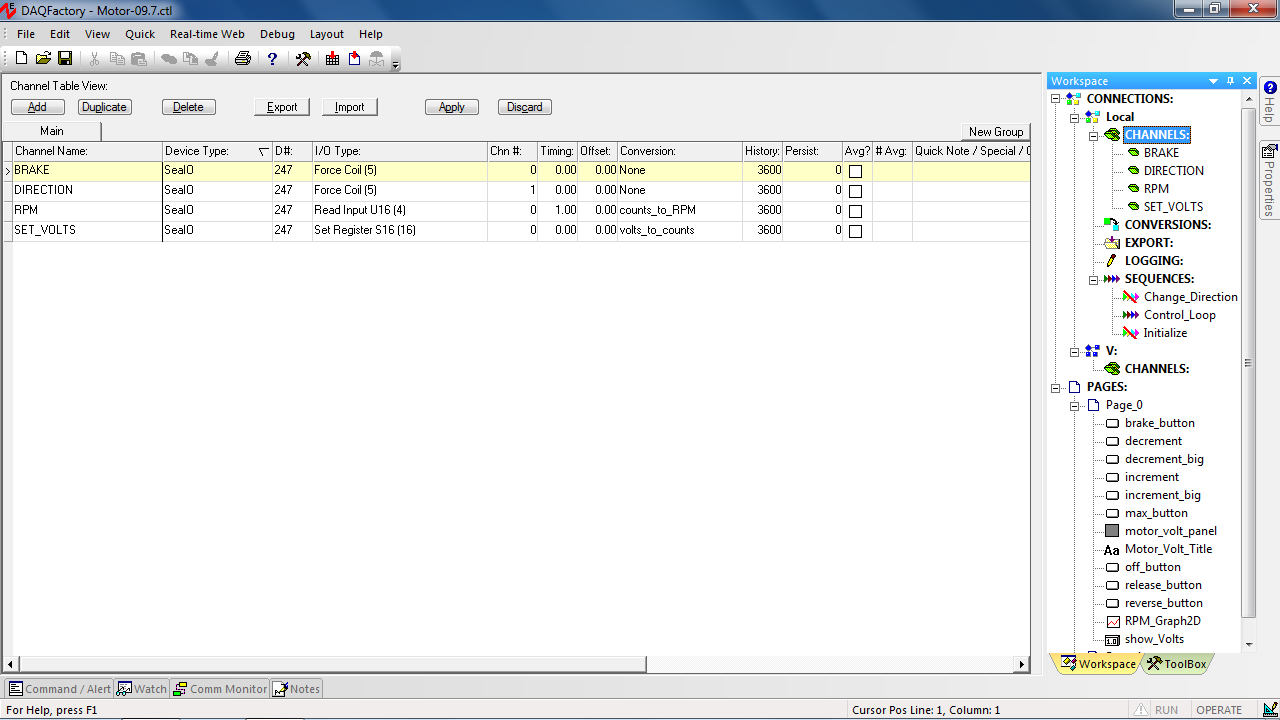Collapse the CONNECTIONS tree node
1280x720 pixels.
point(1055,99)
